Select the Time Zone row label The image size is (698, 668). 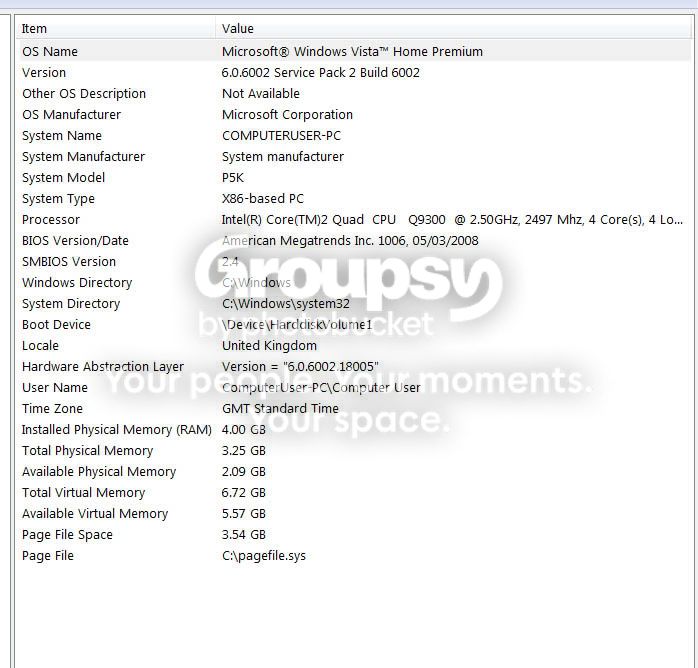tap(53, 409)
